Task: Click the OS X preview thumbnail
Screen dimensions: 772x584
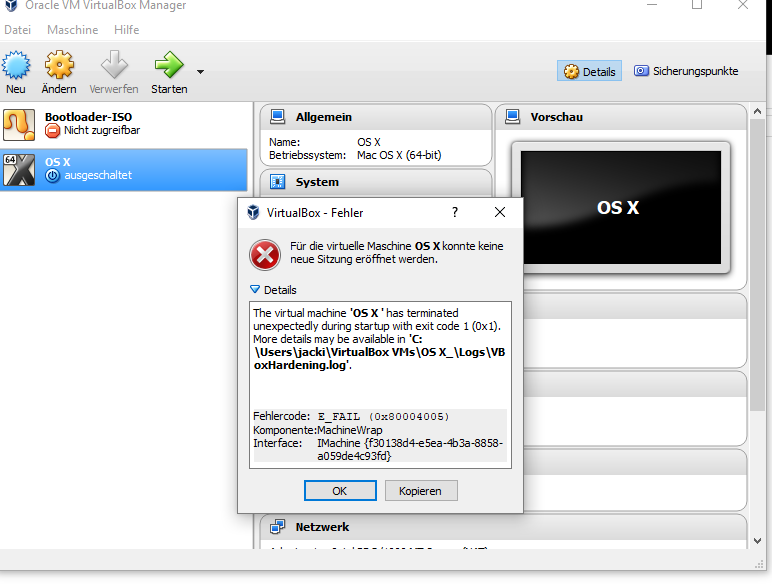Action: (x=621, y=207)
